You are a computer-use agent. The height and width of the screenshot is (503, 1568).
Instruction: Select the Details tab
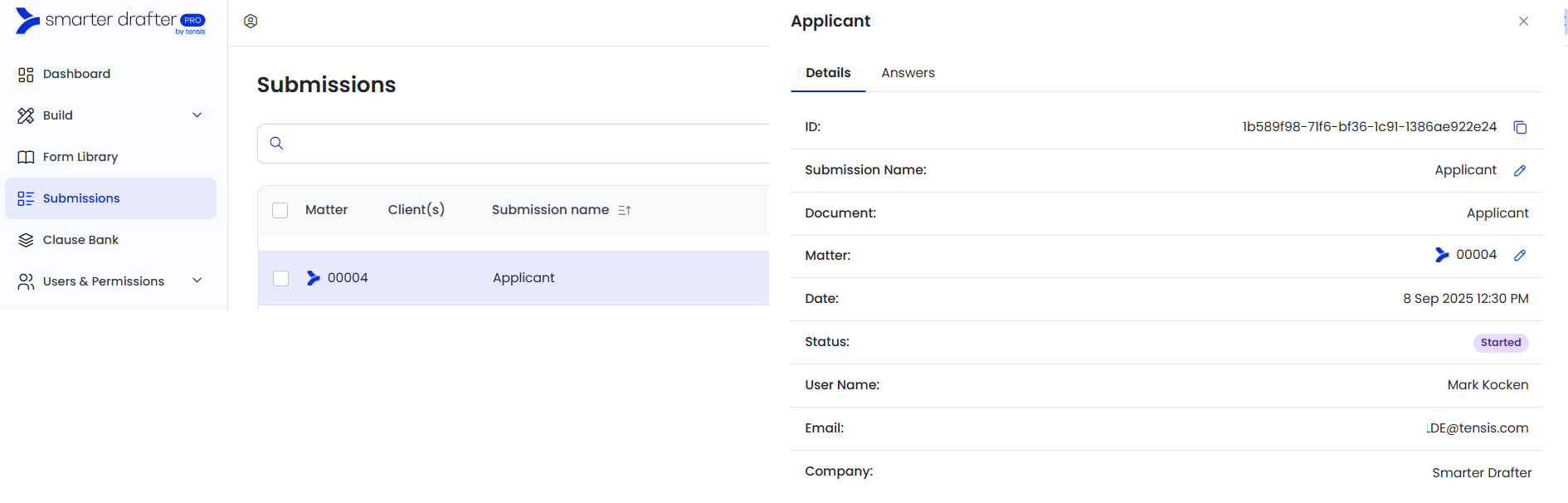(828, 73)
